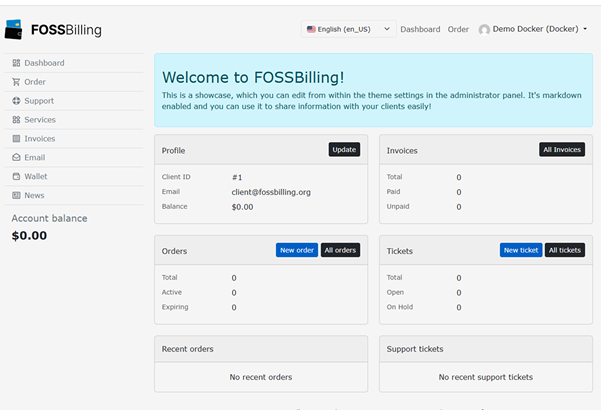The width and height of the screenshot is (601, 410).
Task: Click the Order shopping cart icon
Action: click(16, 82)
